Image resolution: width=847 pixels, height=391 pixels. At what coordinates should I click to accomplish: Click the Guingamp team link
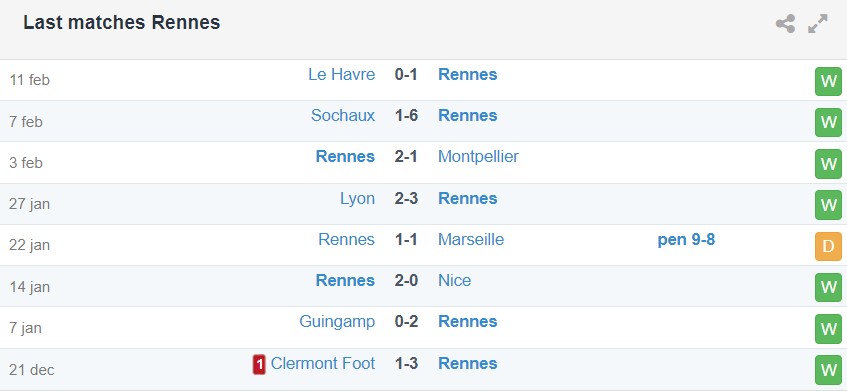click(x=337, y=322)
